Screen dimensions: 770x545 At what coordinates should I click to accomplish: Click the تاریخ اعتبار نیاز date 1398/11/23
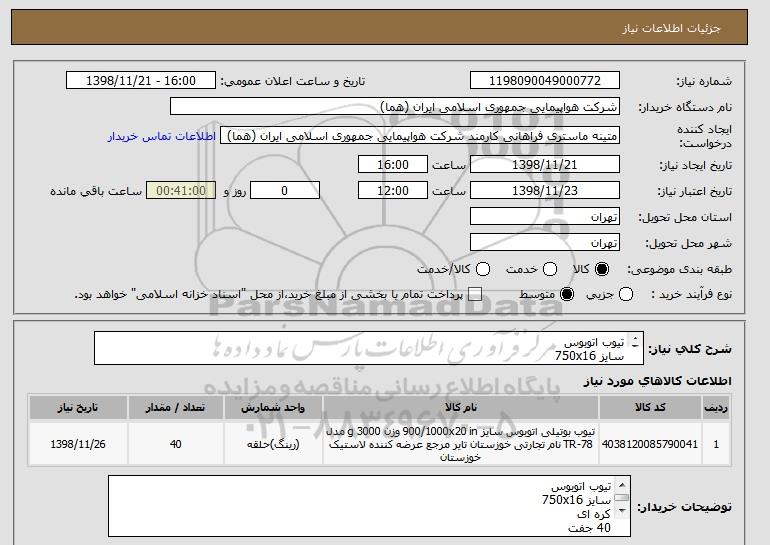point(545,191)
